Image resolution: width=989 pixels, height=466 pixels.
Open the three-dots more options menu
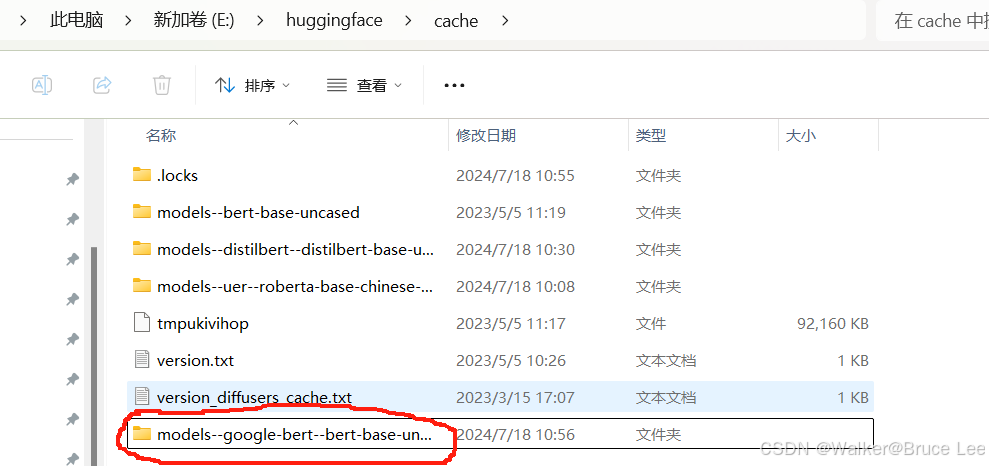[454, 85]
